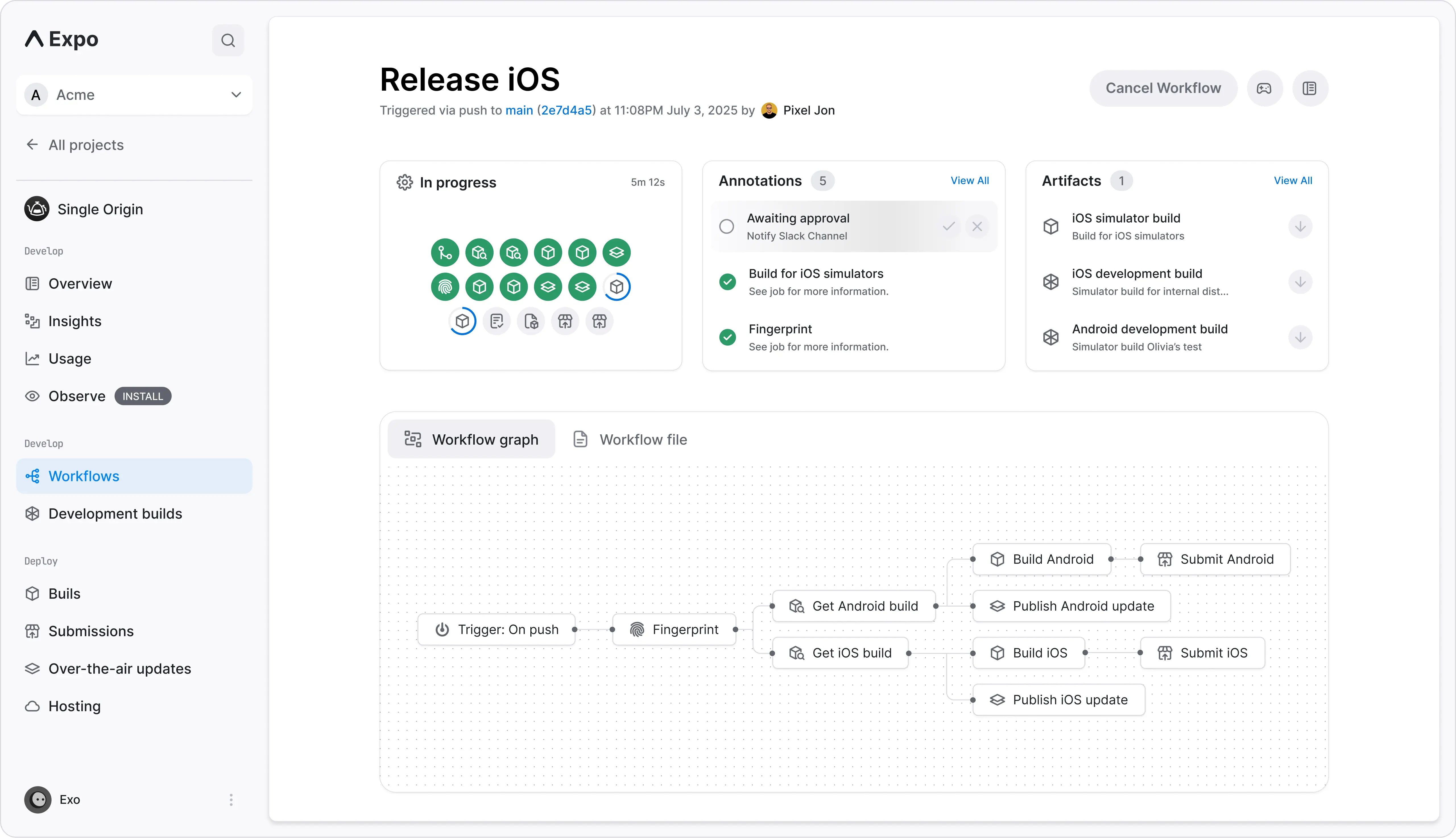The image size is (1456, 838).
Task: Reject the awaiting approval with X
Action: 977,227
